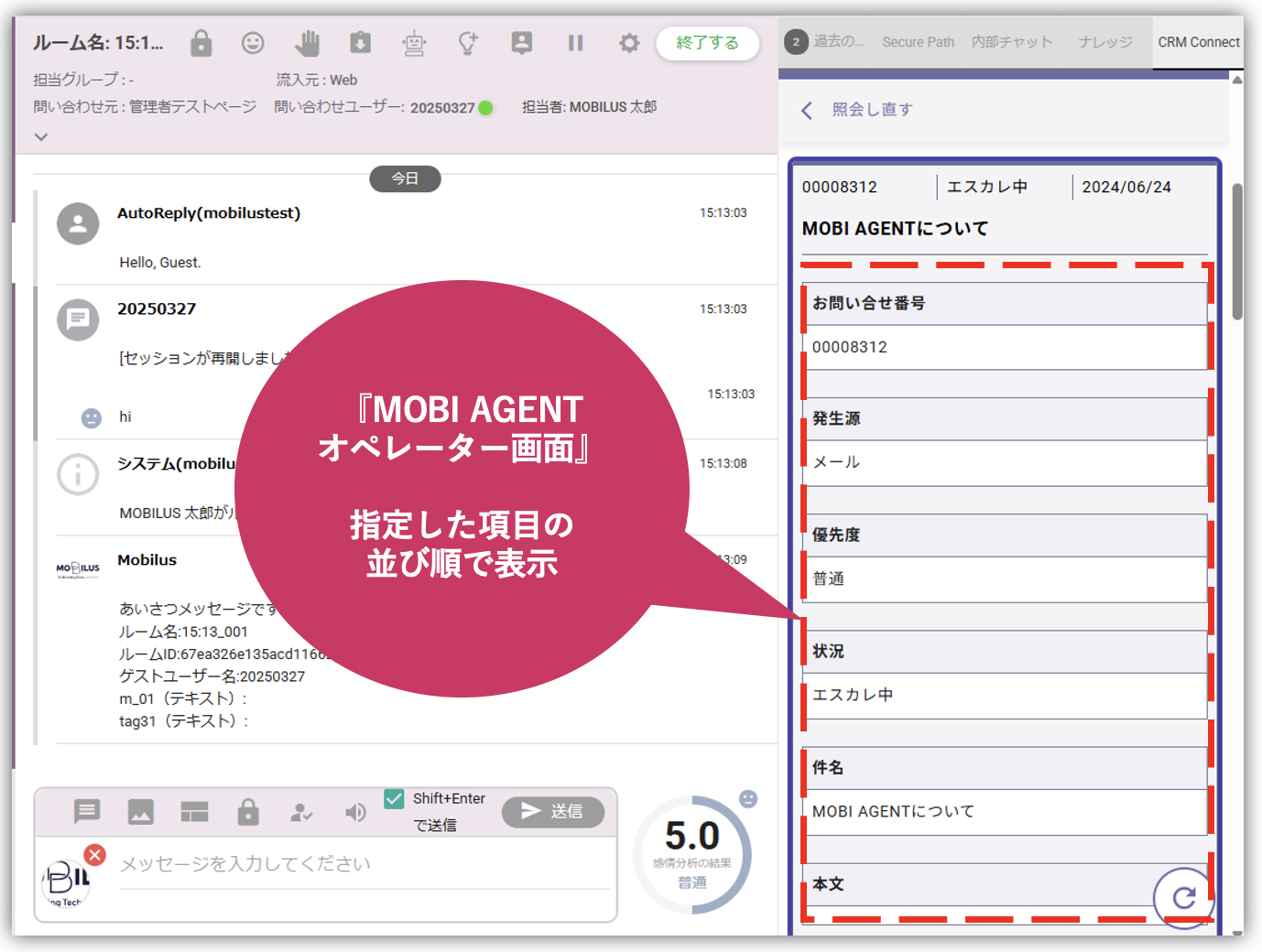This screenshot has width=1262, height=952.
Task: Click the CRM panel vertical scrollbar
Action: (1237, 252)
